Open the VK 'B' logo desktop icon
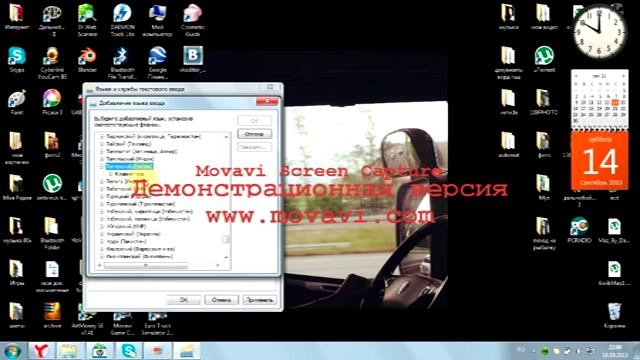The image size is (640, 360). tap(192, 60)
